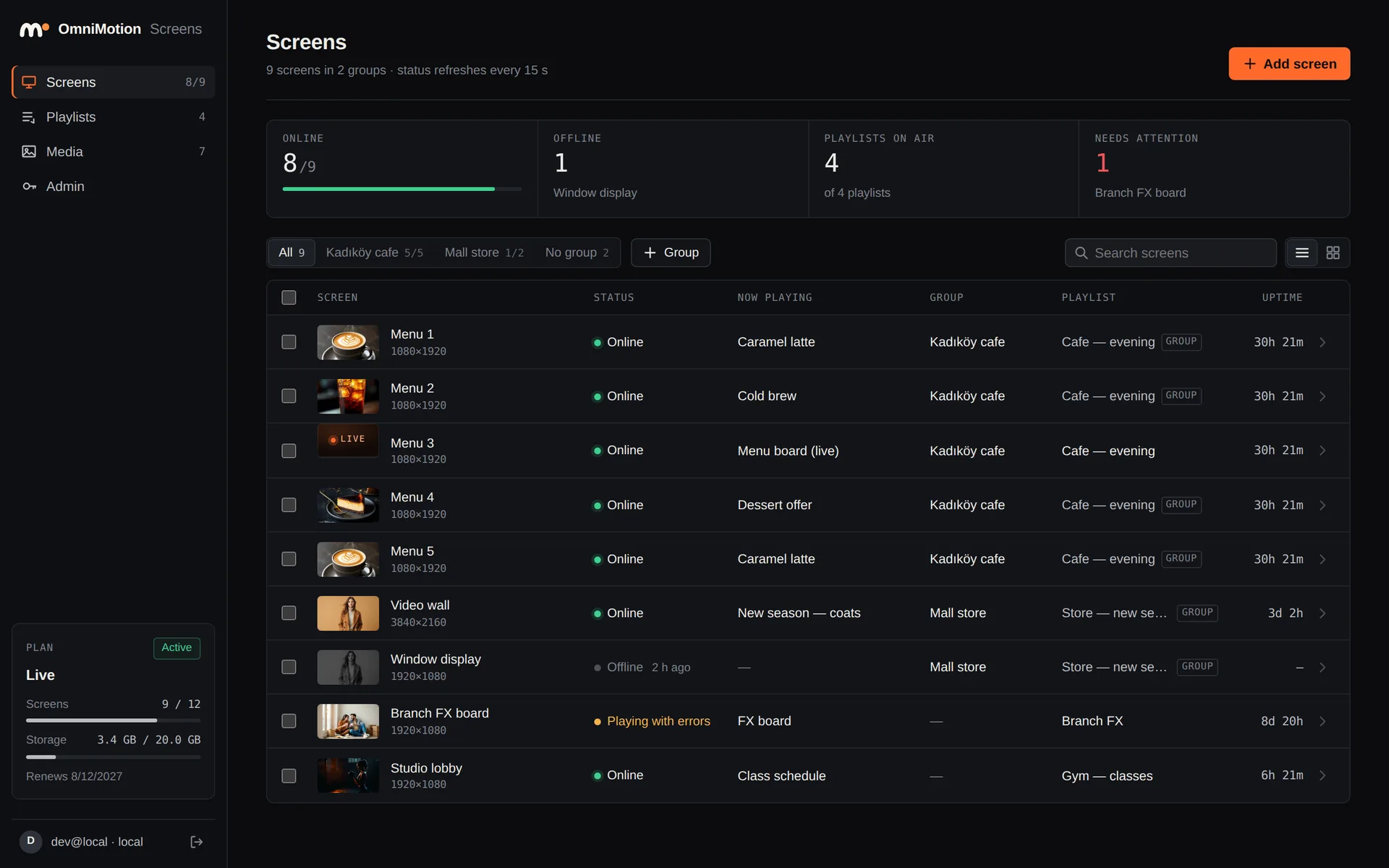Open the Branch FX board thumbnail
This screenshot has height=868, width=1389.
(x=348, y=721)
